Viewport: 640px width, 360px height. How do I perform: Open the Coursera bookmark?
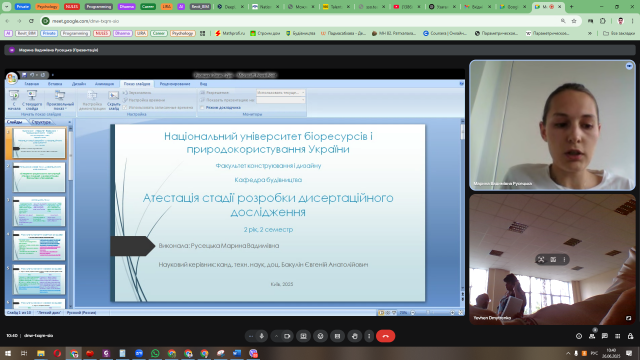tap(445, 33)
